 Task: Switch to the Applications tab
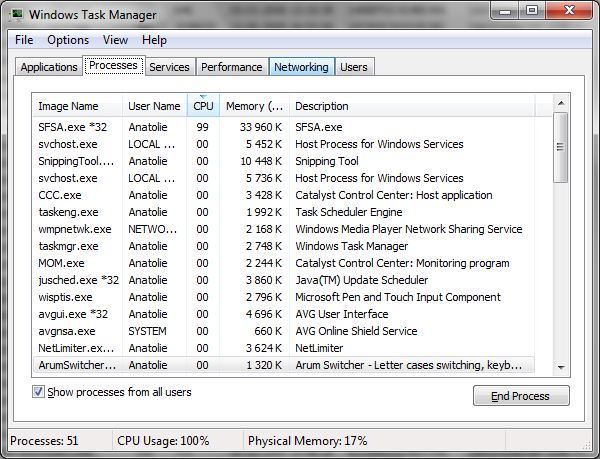(x=49, y=67)
